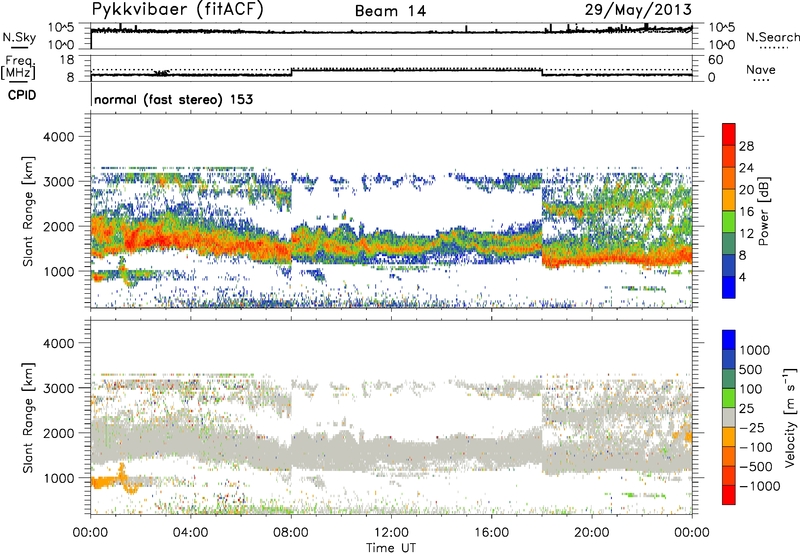
Task: Click time axis label '20:00'
Action: pyautogui.click(x=592, y=533)
